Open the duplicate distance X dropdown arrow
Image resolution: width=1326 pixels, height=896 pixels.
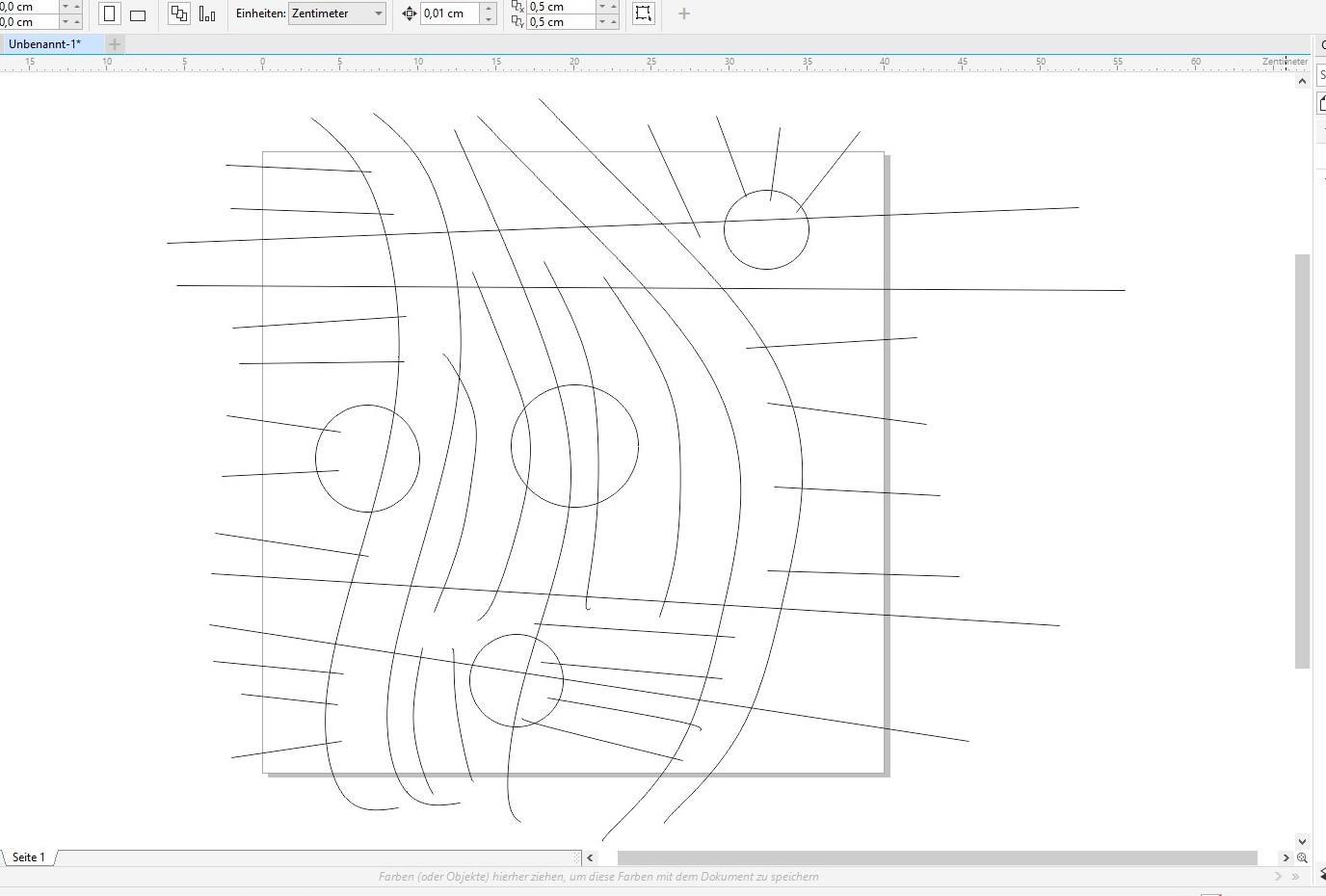pyautogui.click(x=603, y=6)
